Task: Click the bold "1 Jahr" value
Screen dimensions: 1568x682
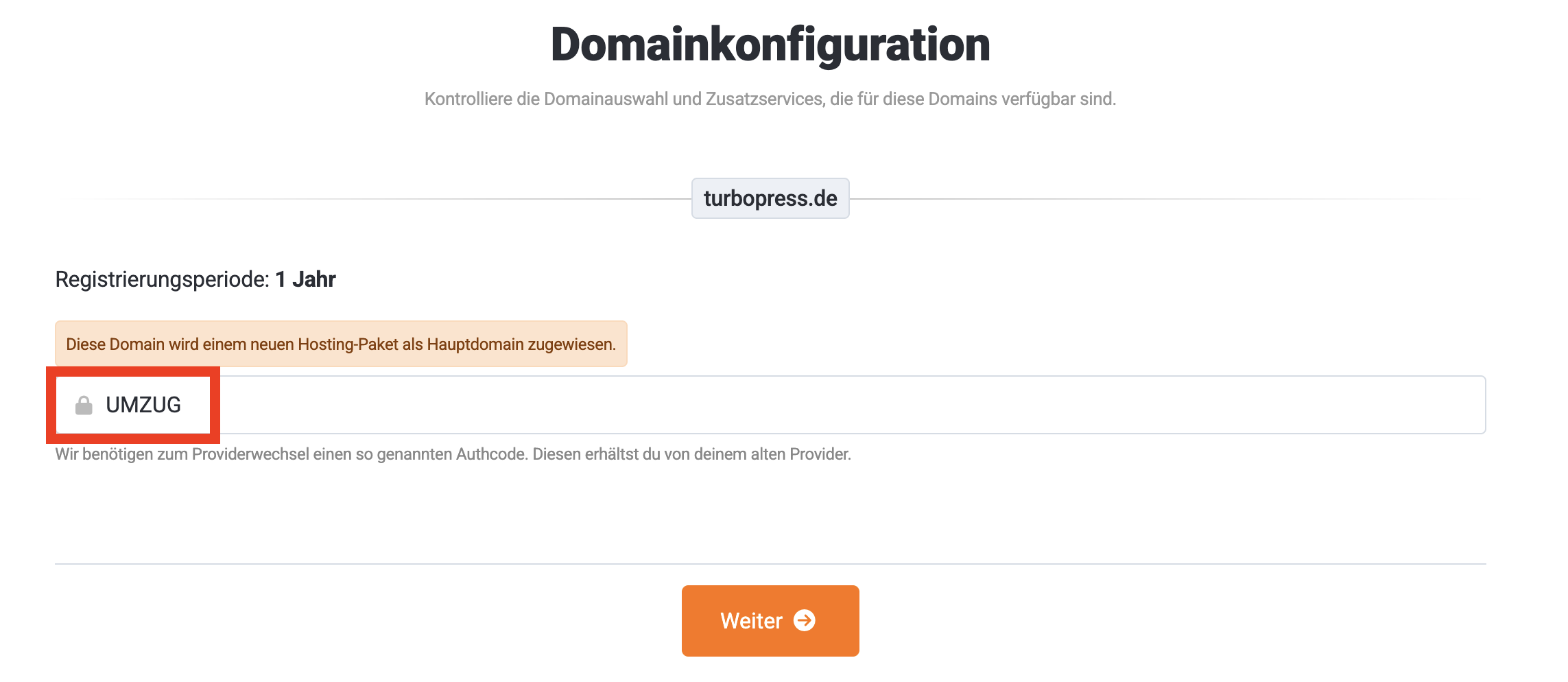Action: [x=305, y=279]
